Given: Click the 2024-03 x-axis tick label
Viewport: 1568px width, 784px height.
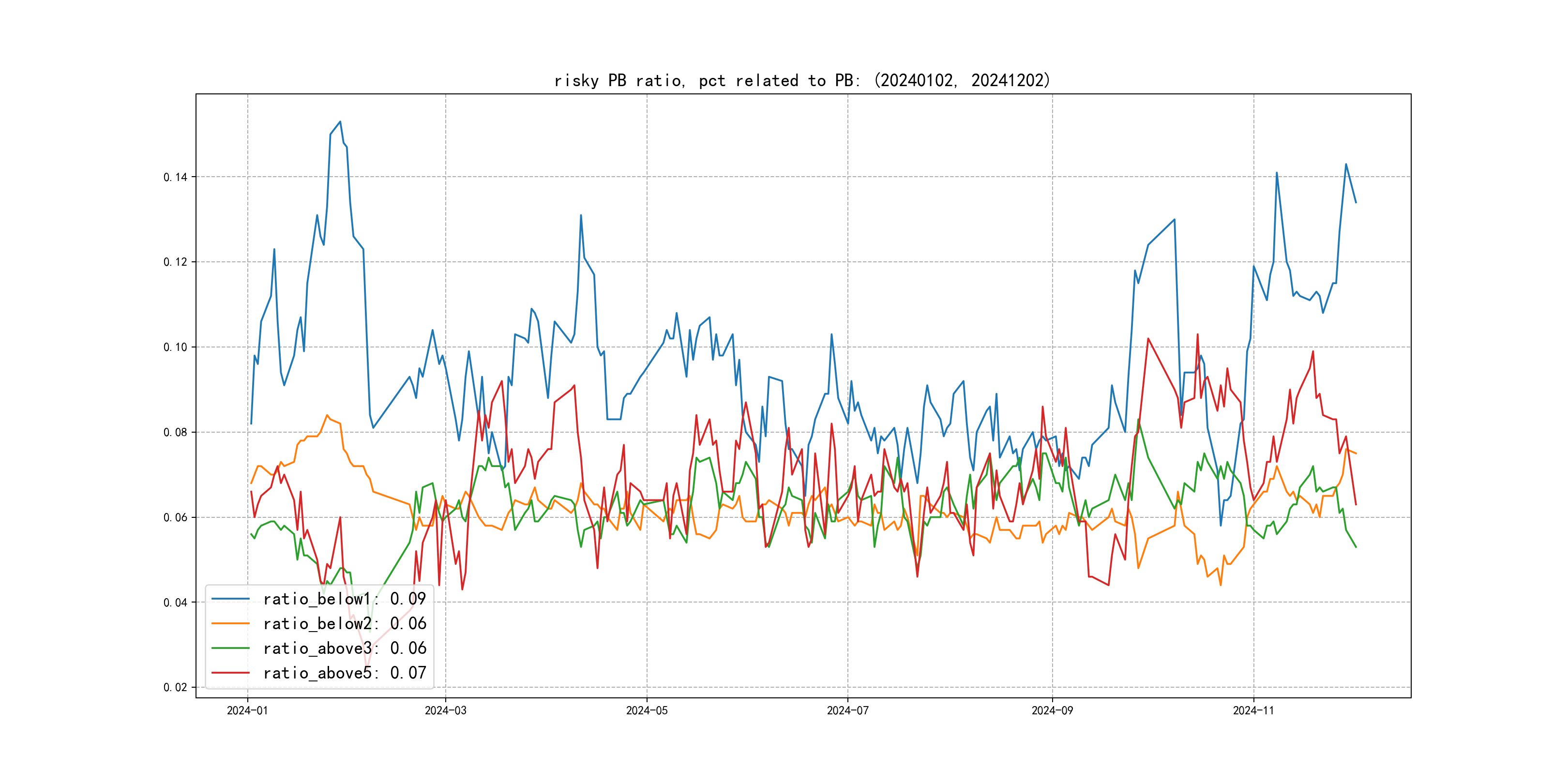Looking at the screenshot, I should (x=446, y=710).
